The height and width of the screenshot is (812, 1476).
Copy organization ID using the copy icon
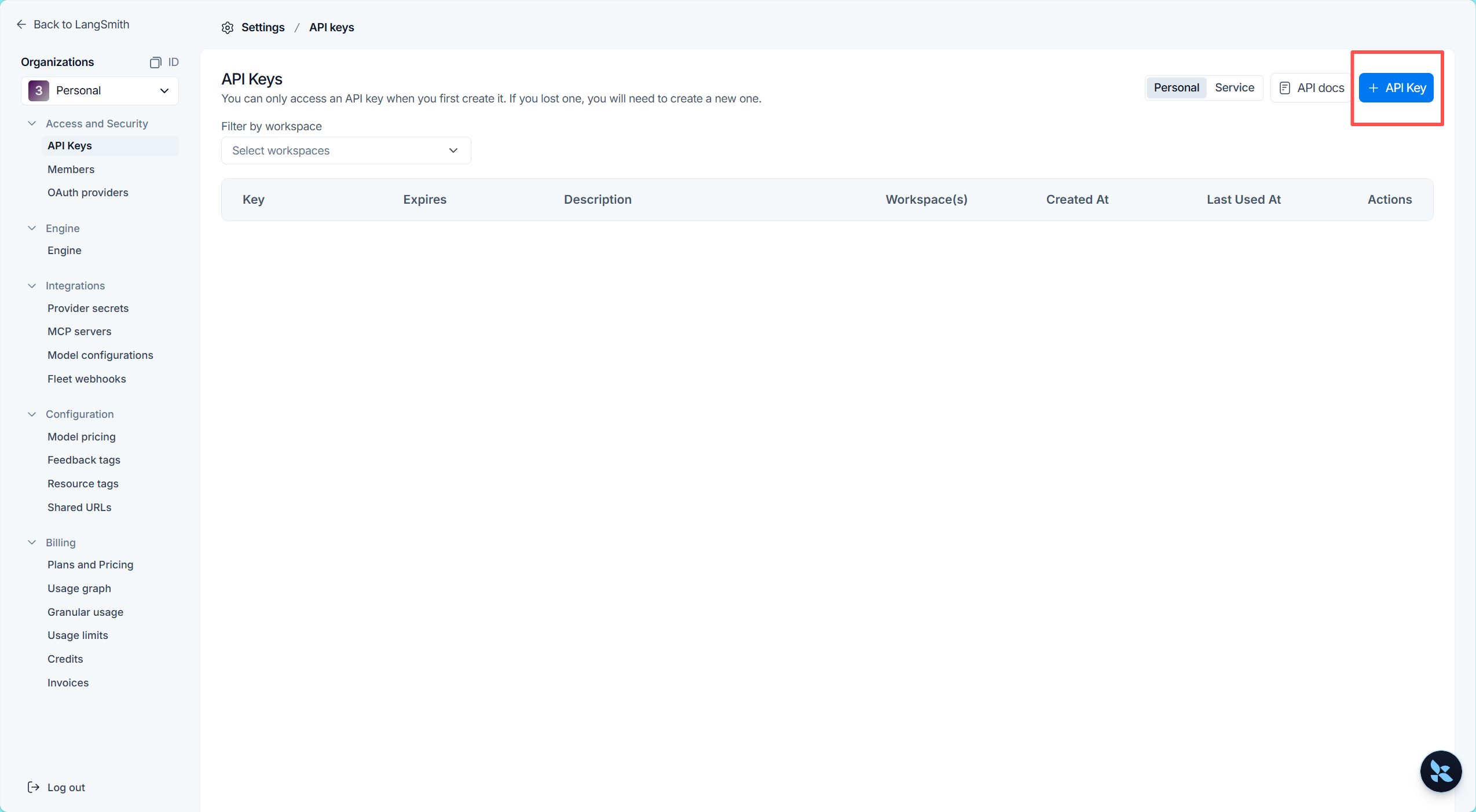coord(155,63)
